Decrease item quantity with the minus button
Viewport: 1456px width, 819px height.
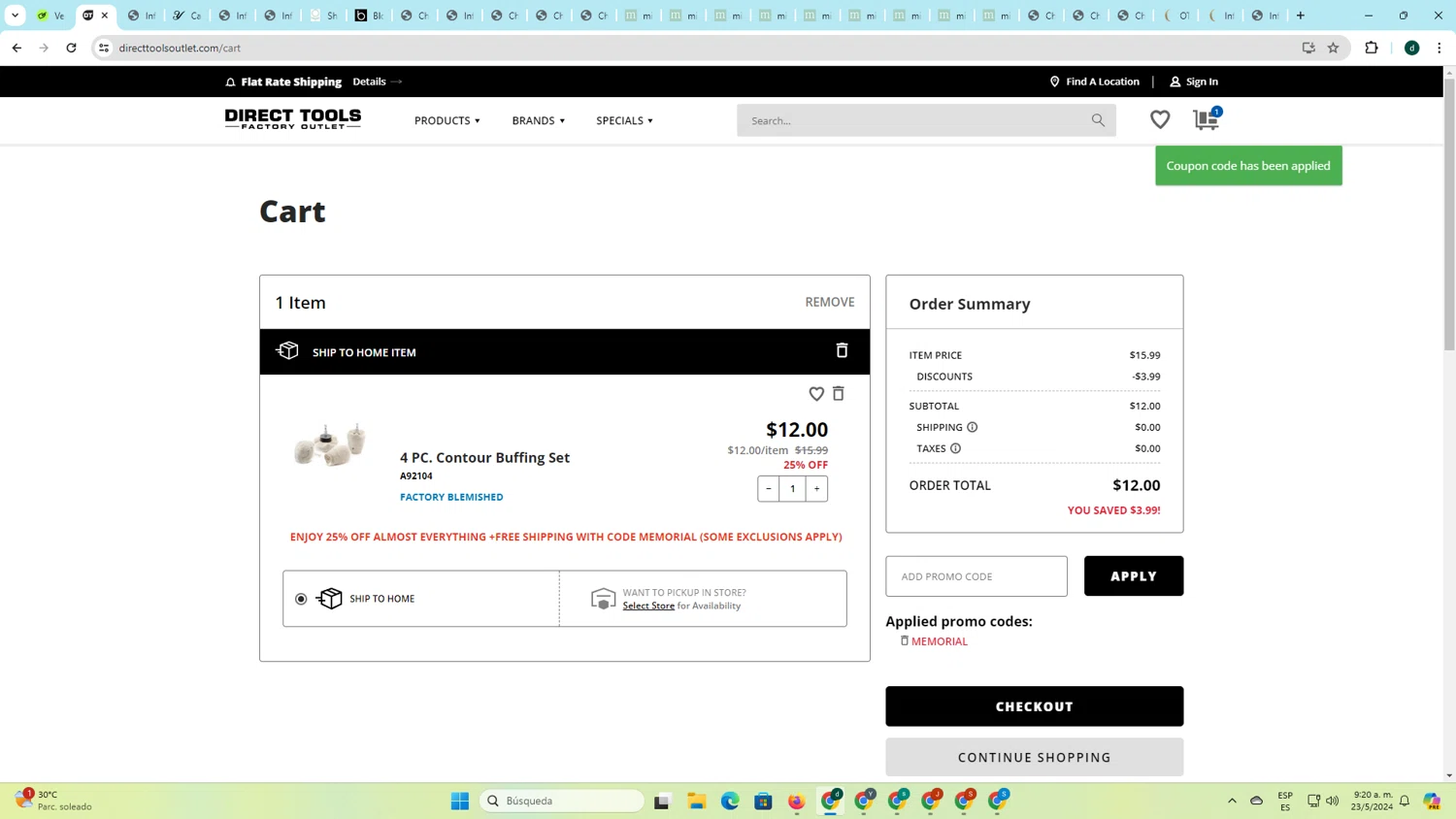click(x=769, y=488)
